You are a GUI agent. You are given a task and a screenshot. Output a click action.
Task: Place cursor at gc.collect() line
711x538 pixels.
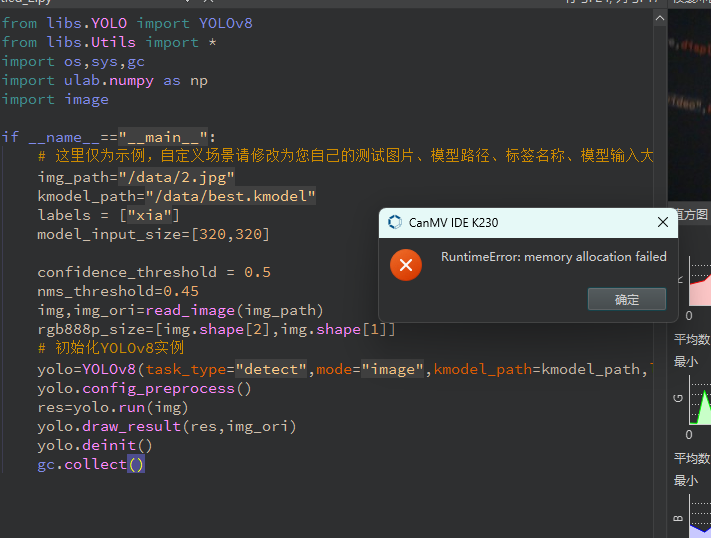91,464
